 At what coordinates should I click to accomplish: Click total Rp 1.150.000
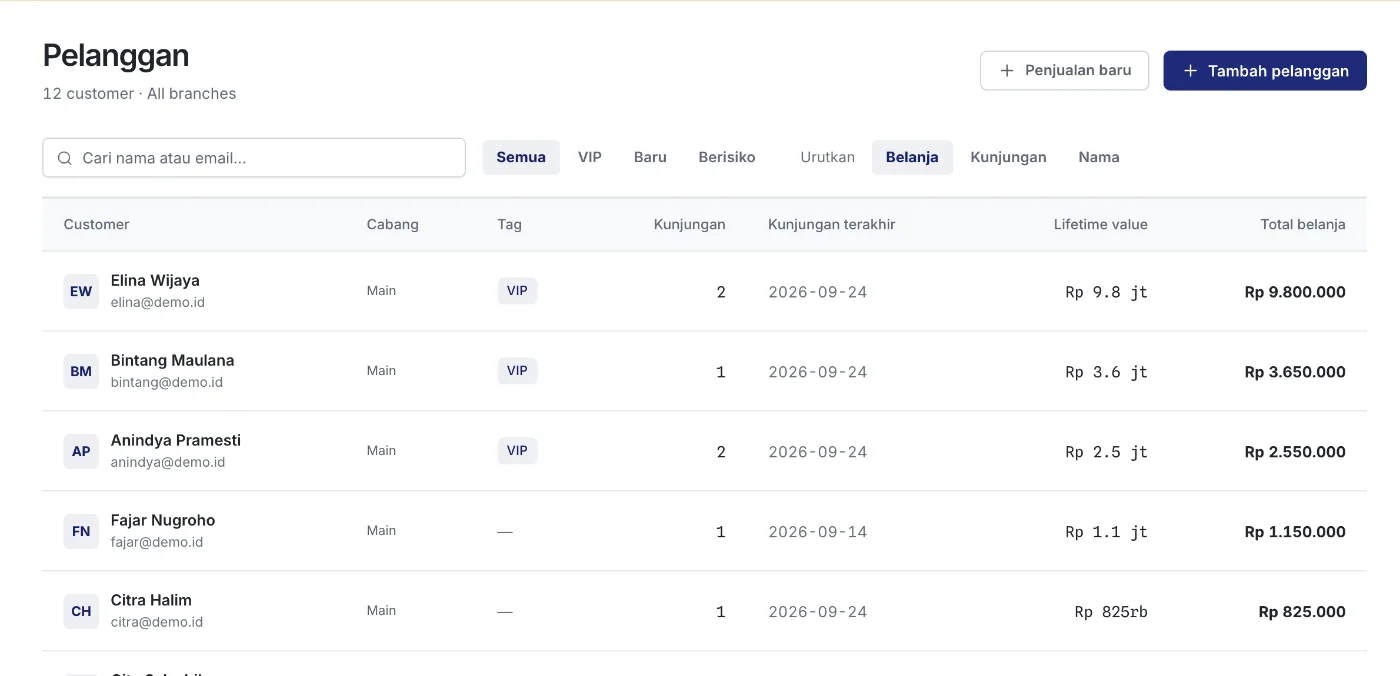click(1295, 532)
